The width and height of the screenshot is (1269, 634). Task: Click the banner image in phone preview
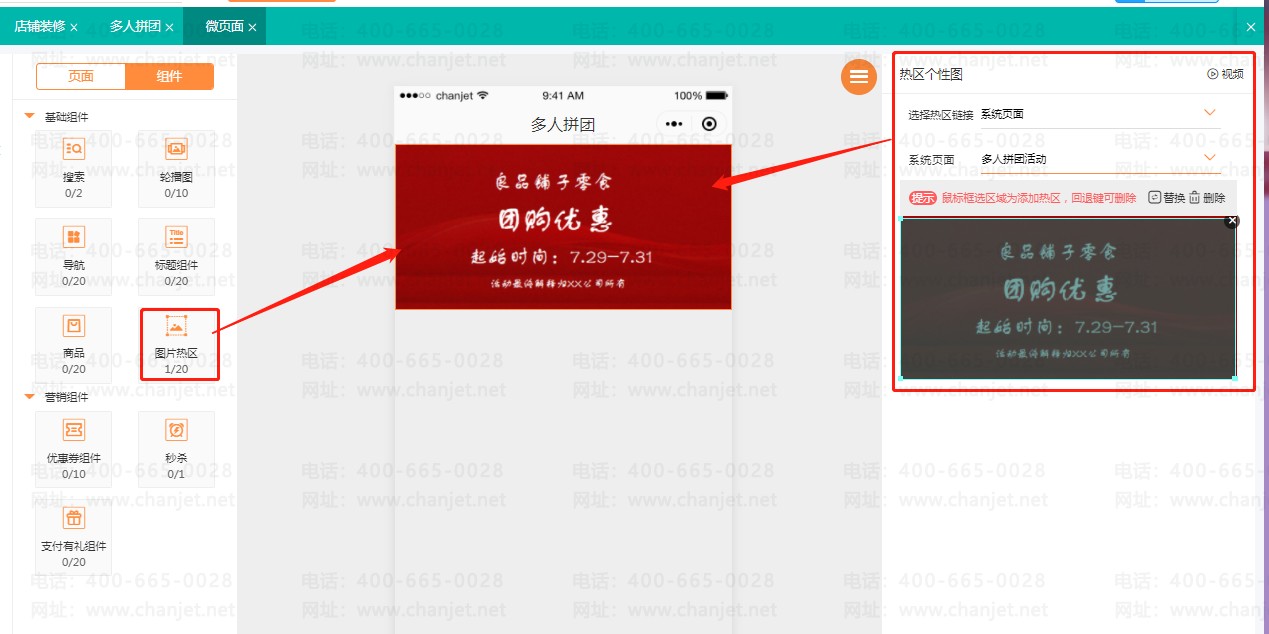click(563, 227)
